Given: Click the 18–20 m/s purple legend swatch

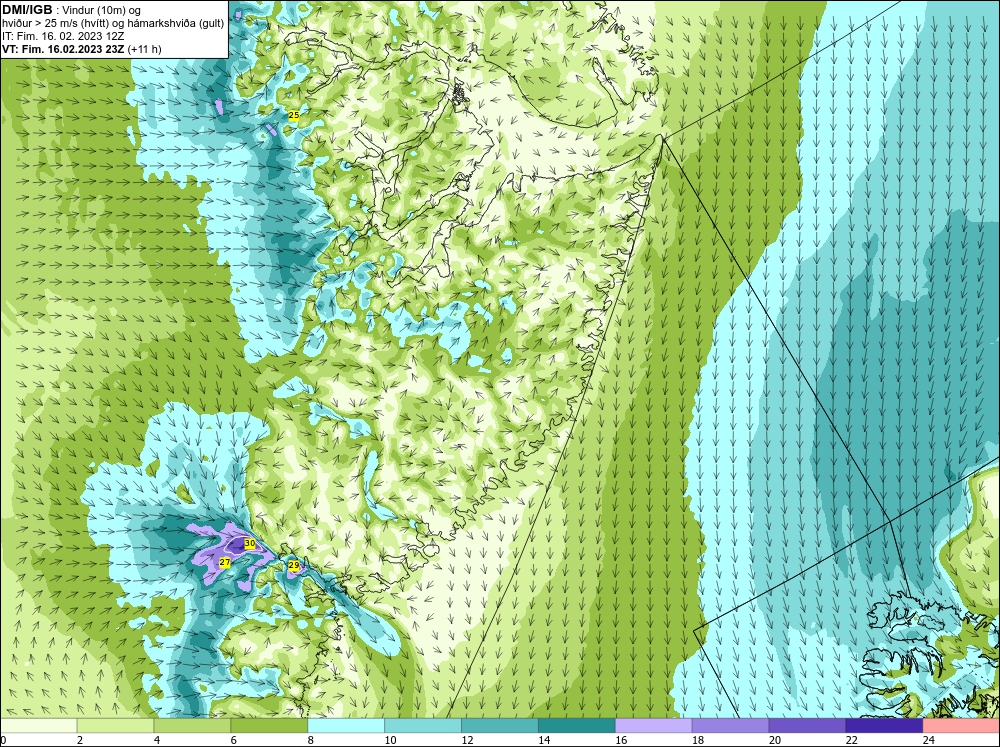Looking at the screenshot, I should 730,726.
